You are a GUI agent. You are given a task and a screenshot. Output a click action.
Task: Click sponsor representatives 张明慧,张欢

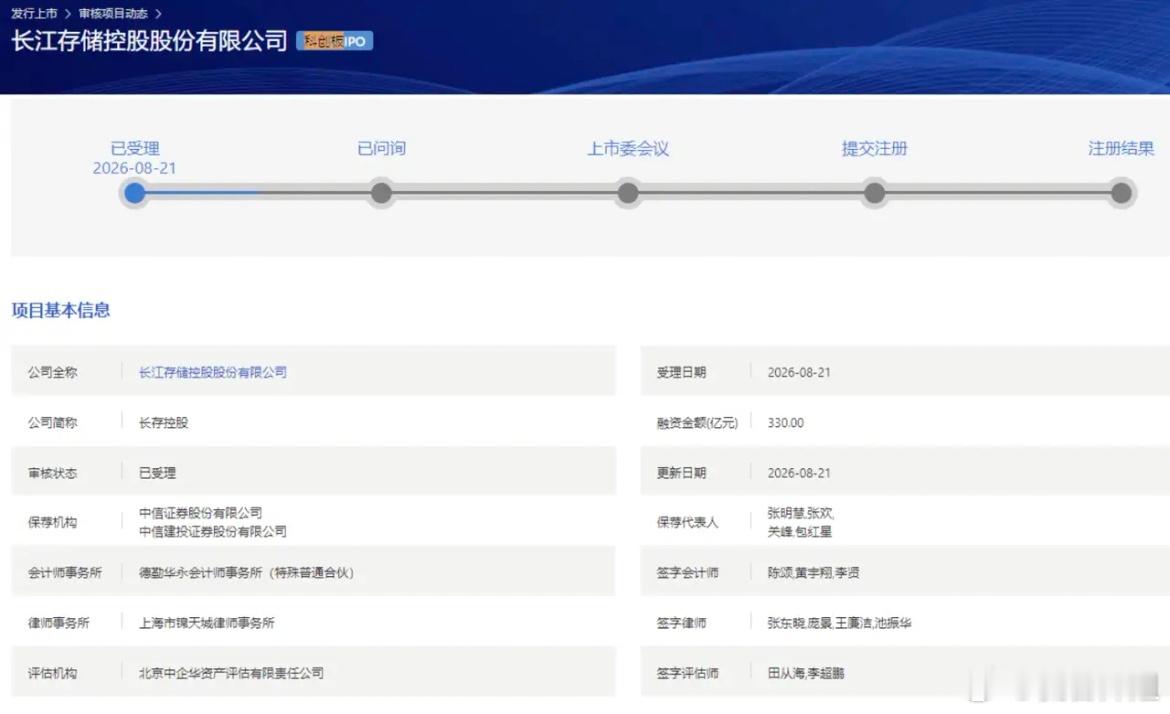click(x=801, y=513)
